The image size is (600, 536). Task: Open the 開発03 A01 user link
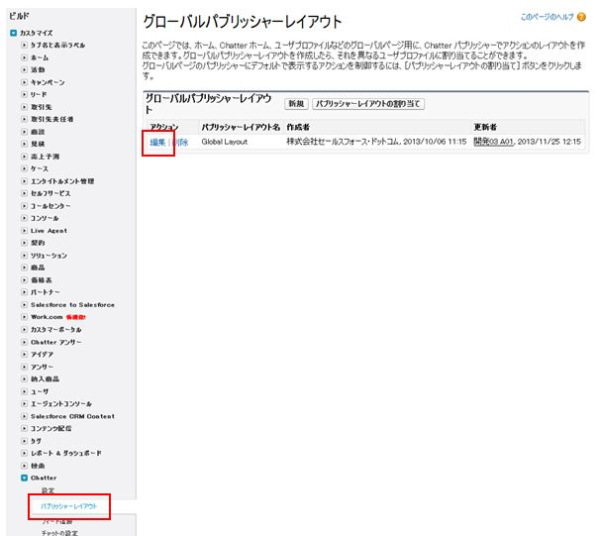tap(493, 142)
